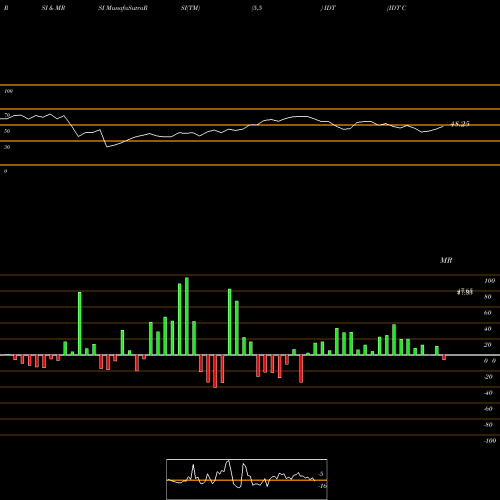The width and height of the screenshot is (500, 500).
Task: Click the '(IDT C' header label
Action: click(x=396, y=8)
